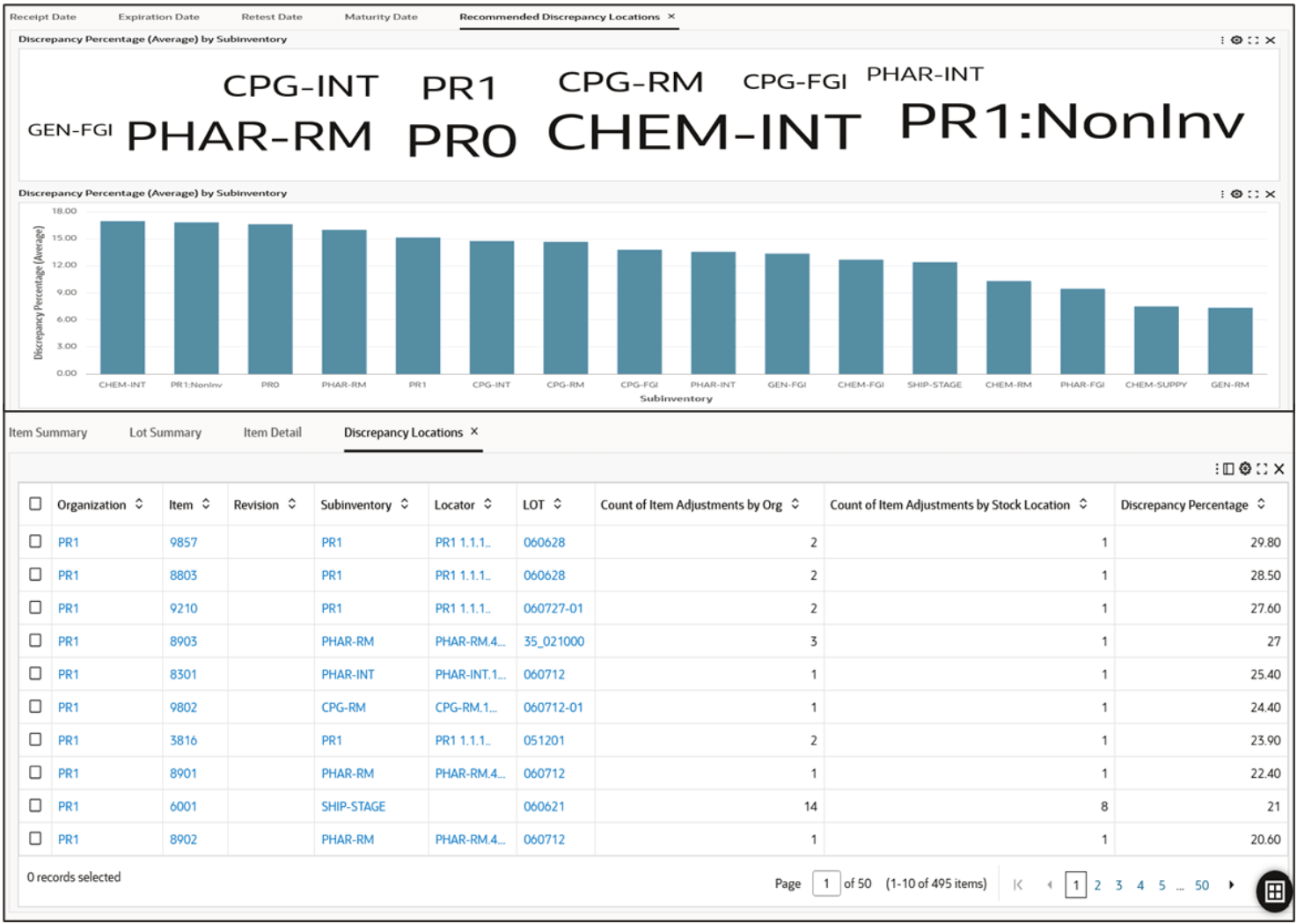Open the Expiration Date tab
The image size is (1297, 924).
(159, 17)
